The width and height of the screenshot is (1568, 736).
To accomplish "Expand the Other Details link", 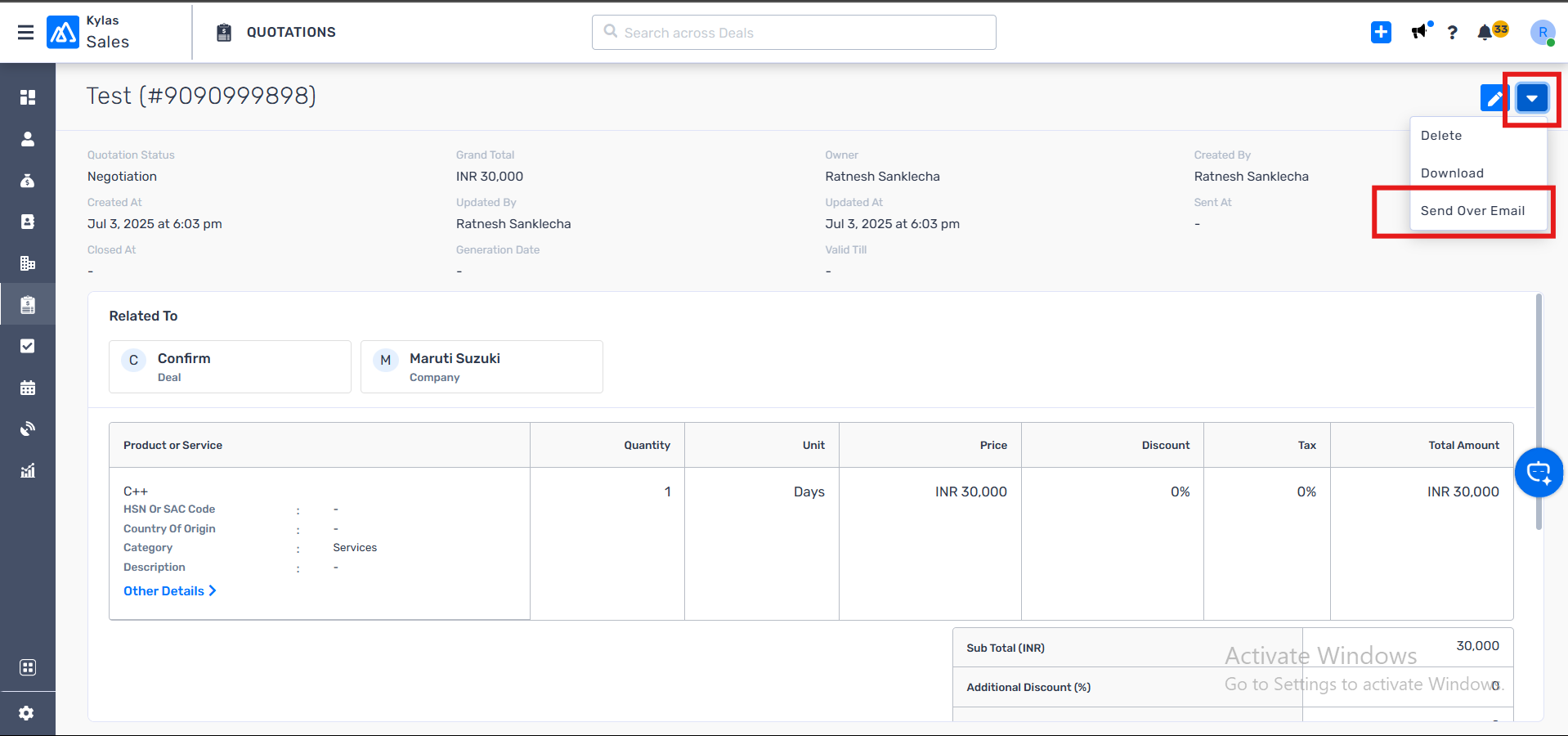I will (x=170, y=591).
